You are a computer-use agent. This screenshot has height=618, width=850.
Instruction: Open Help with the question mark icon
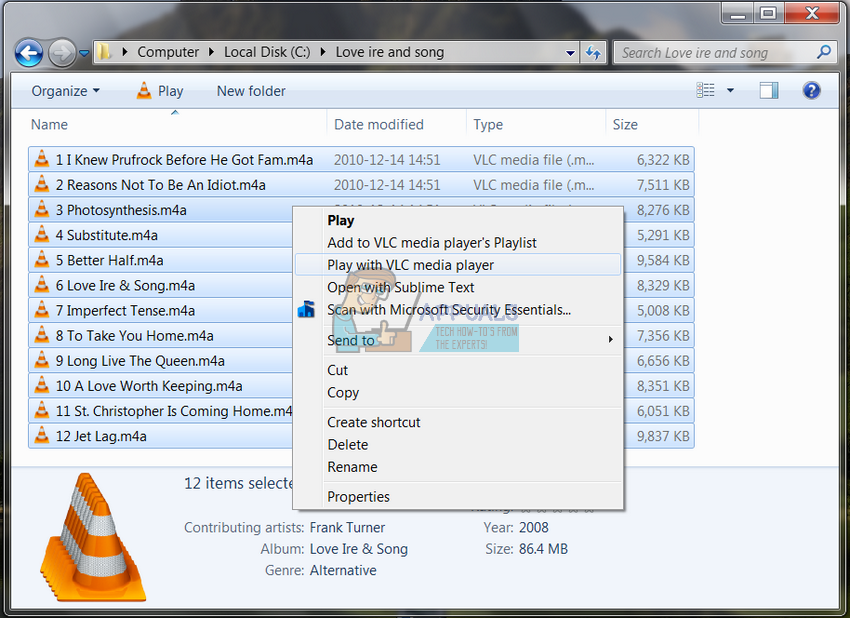[811, 90]
